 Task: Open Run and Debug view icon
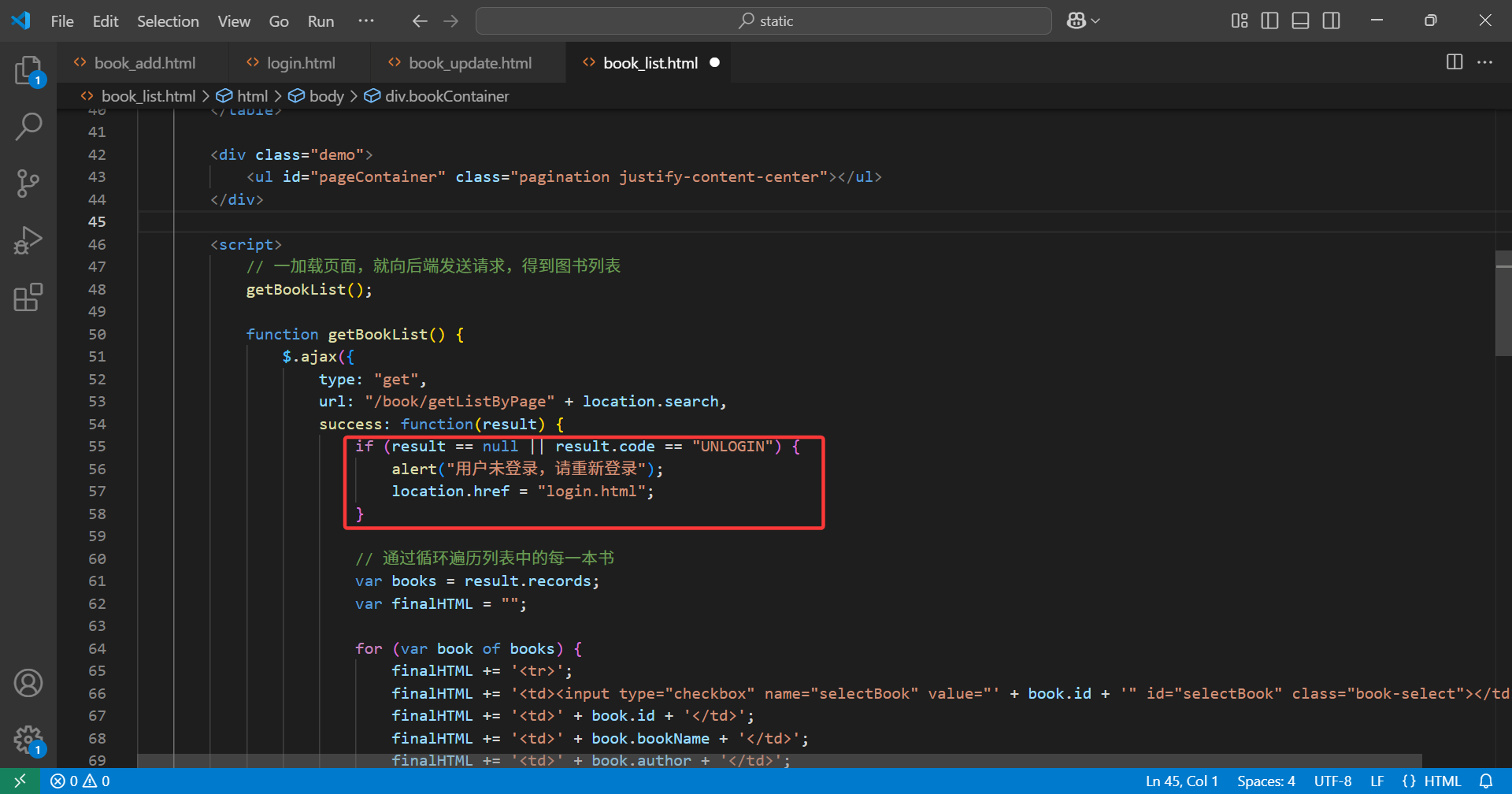coord(28,240)
